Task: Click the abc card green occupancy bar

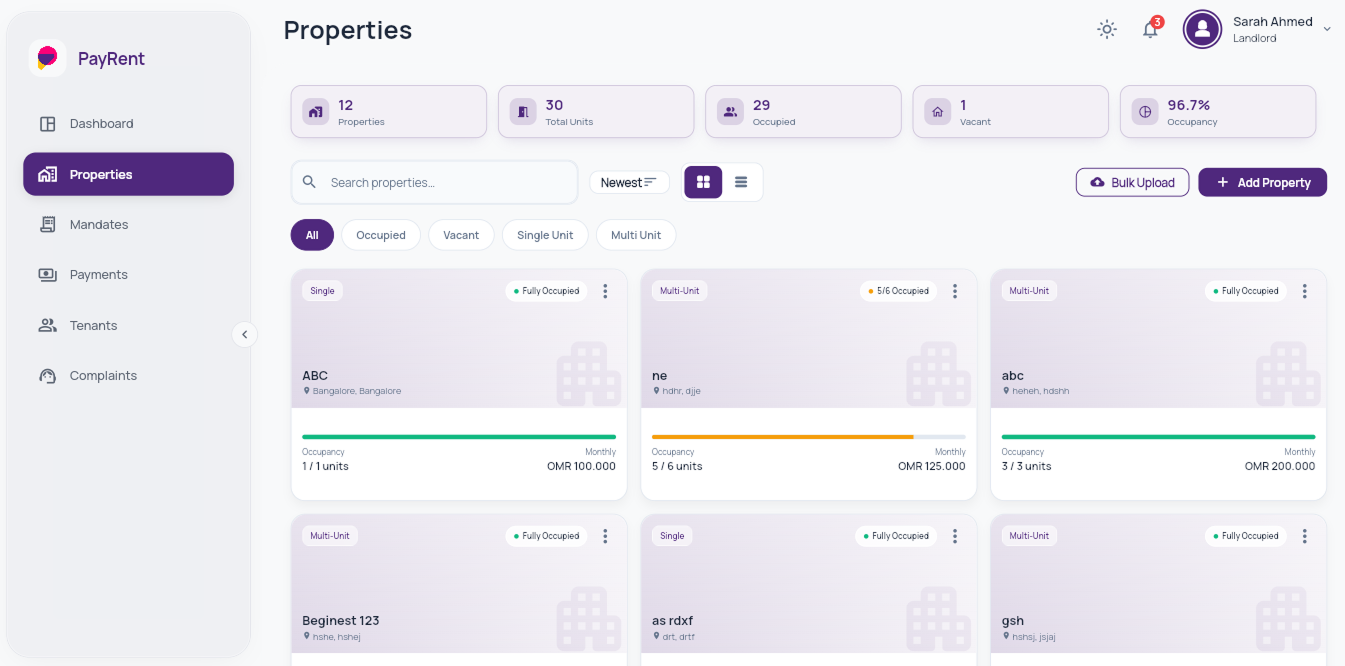Action: tap(1158, 437)
